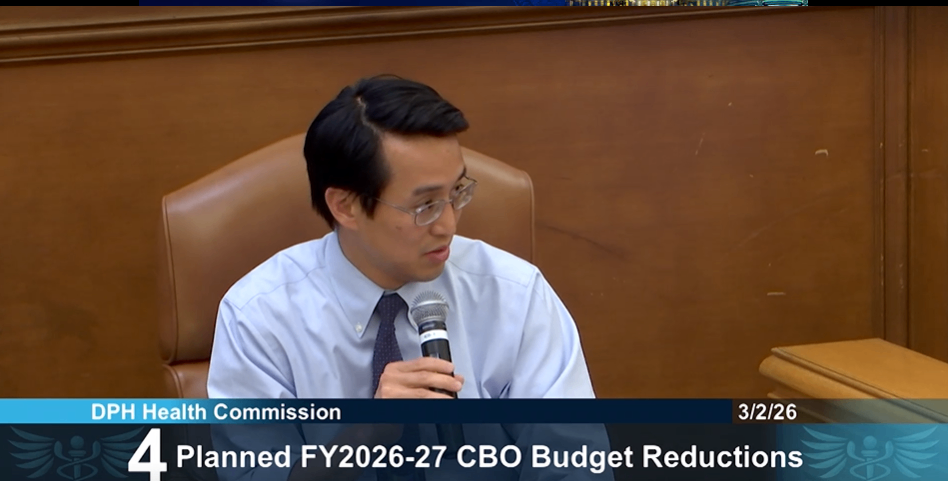The width and height of the screenshot is (948, 481).
Task: Click the agenda item number 4
Action: [x=146, y=456]
